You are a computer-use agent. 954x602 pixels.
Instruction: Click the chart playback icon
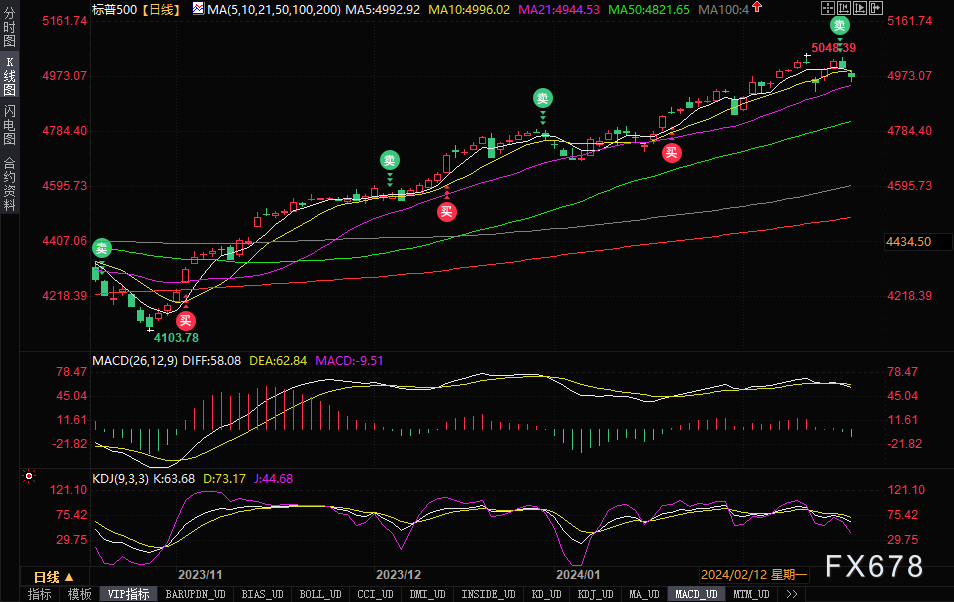click(860, 8)
